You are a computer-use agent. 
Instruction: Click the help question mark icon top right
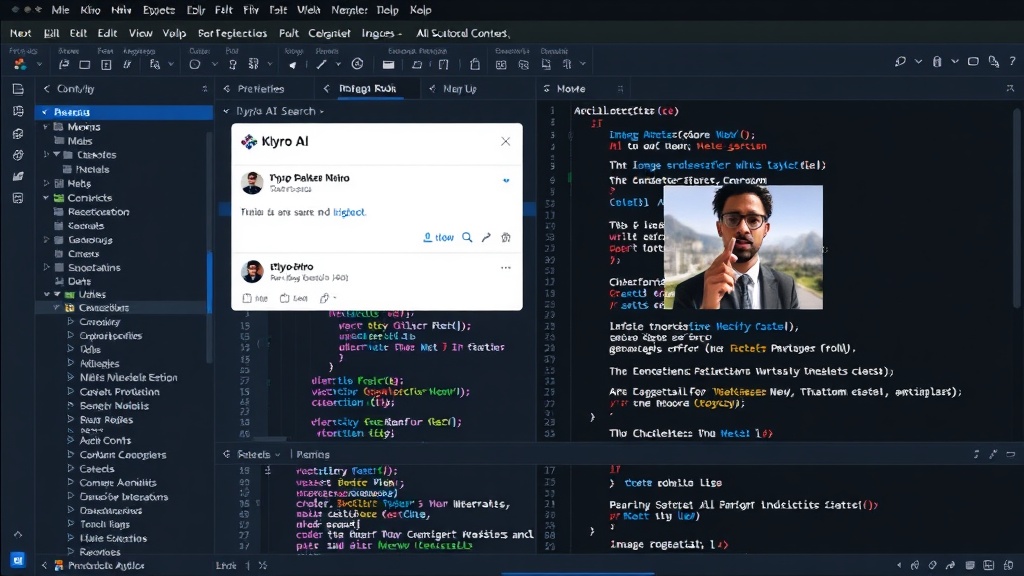(1012, 61)
